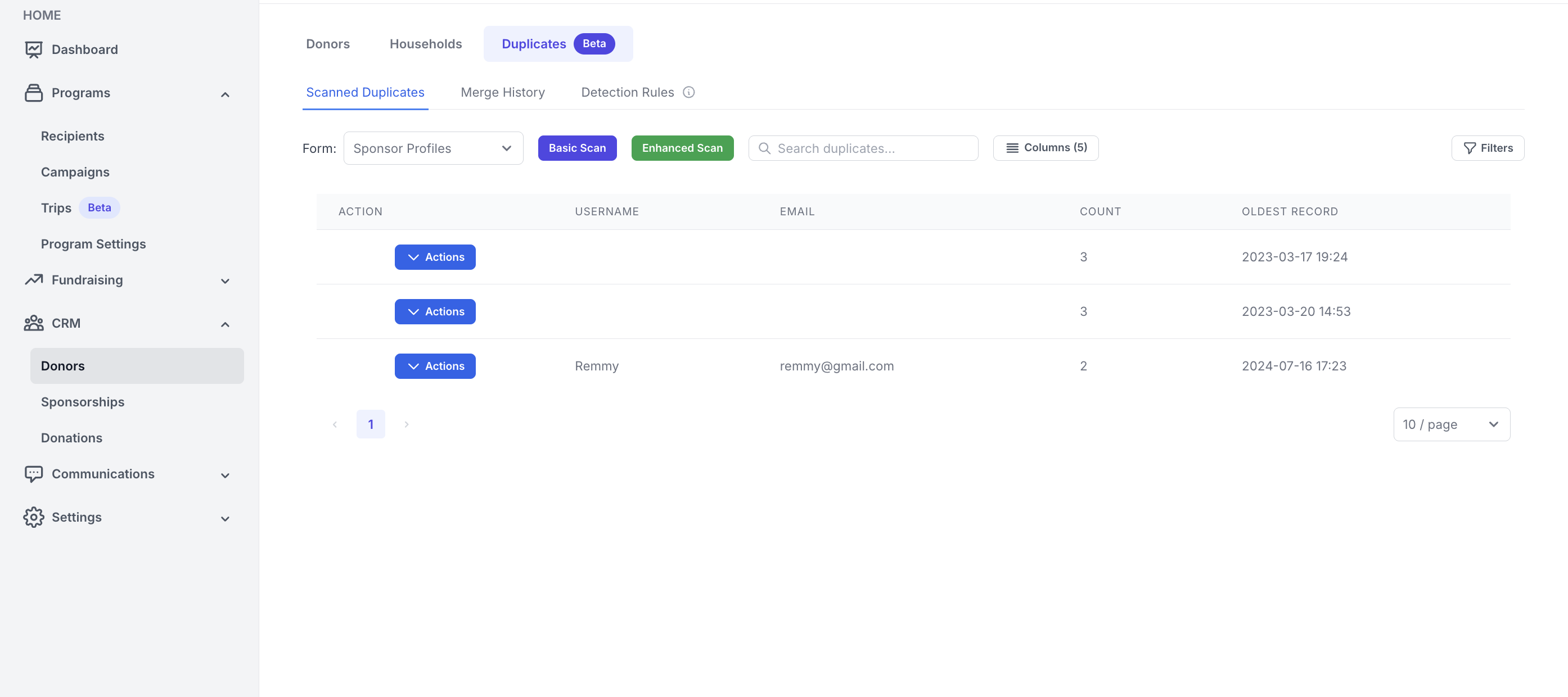1568x697 pixels.
Task: Open Sponsorships in the CRM sidebar
Action: click(83, 402)
